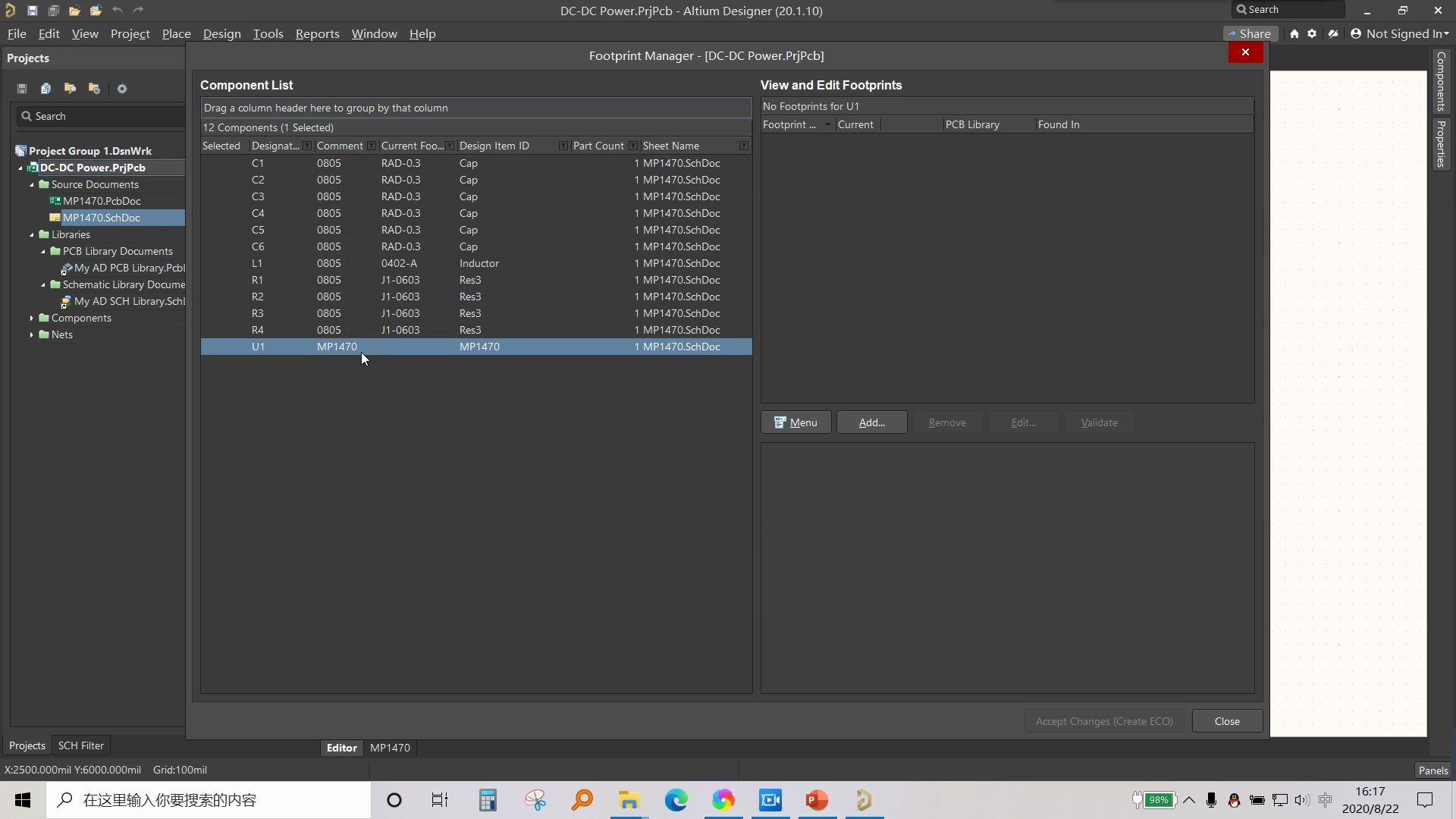The image size is (1456, 819).
Task: Click the MP1470.PcbDoc document icon
Action: (55, 201)
